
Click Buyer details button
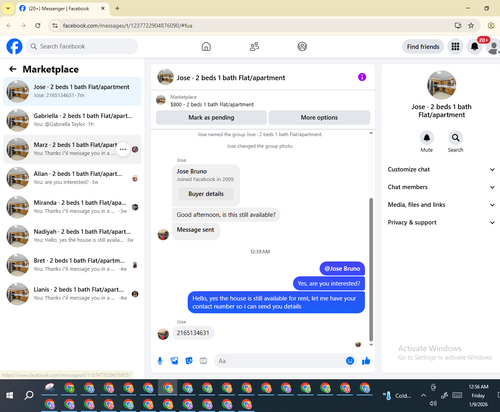click(206, 194)
